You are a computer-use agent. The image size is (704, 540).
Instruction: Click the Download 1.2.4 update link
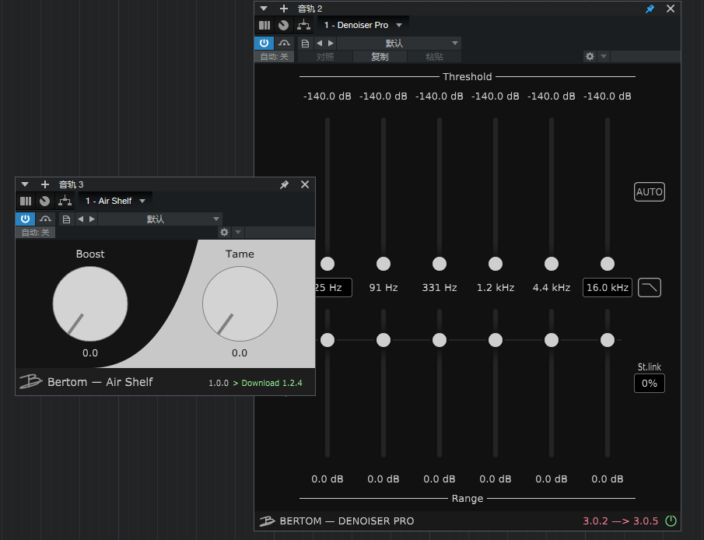pos(271,383)
